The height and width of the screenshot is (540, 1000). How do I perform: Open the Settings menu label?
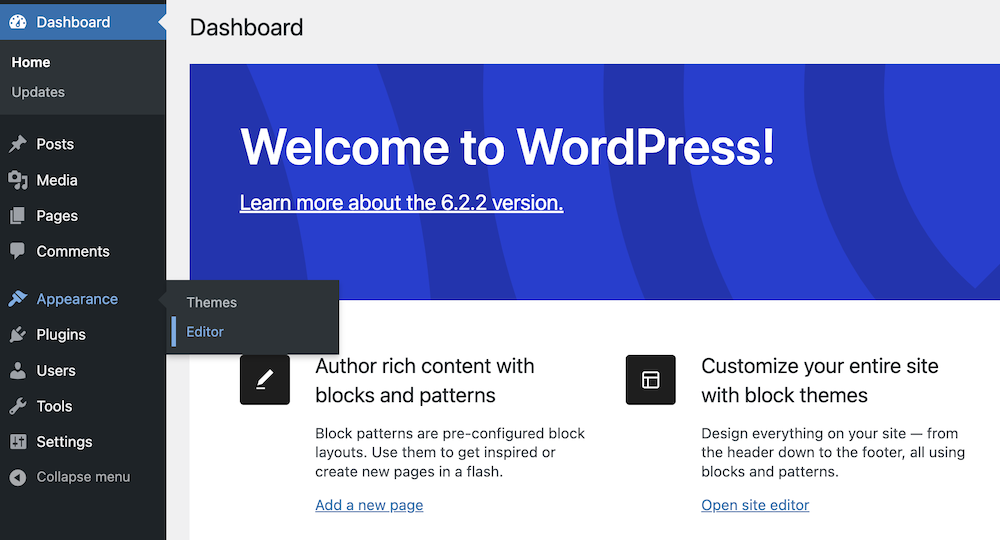(x=64, y=442)
